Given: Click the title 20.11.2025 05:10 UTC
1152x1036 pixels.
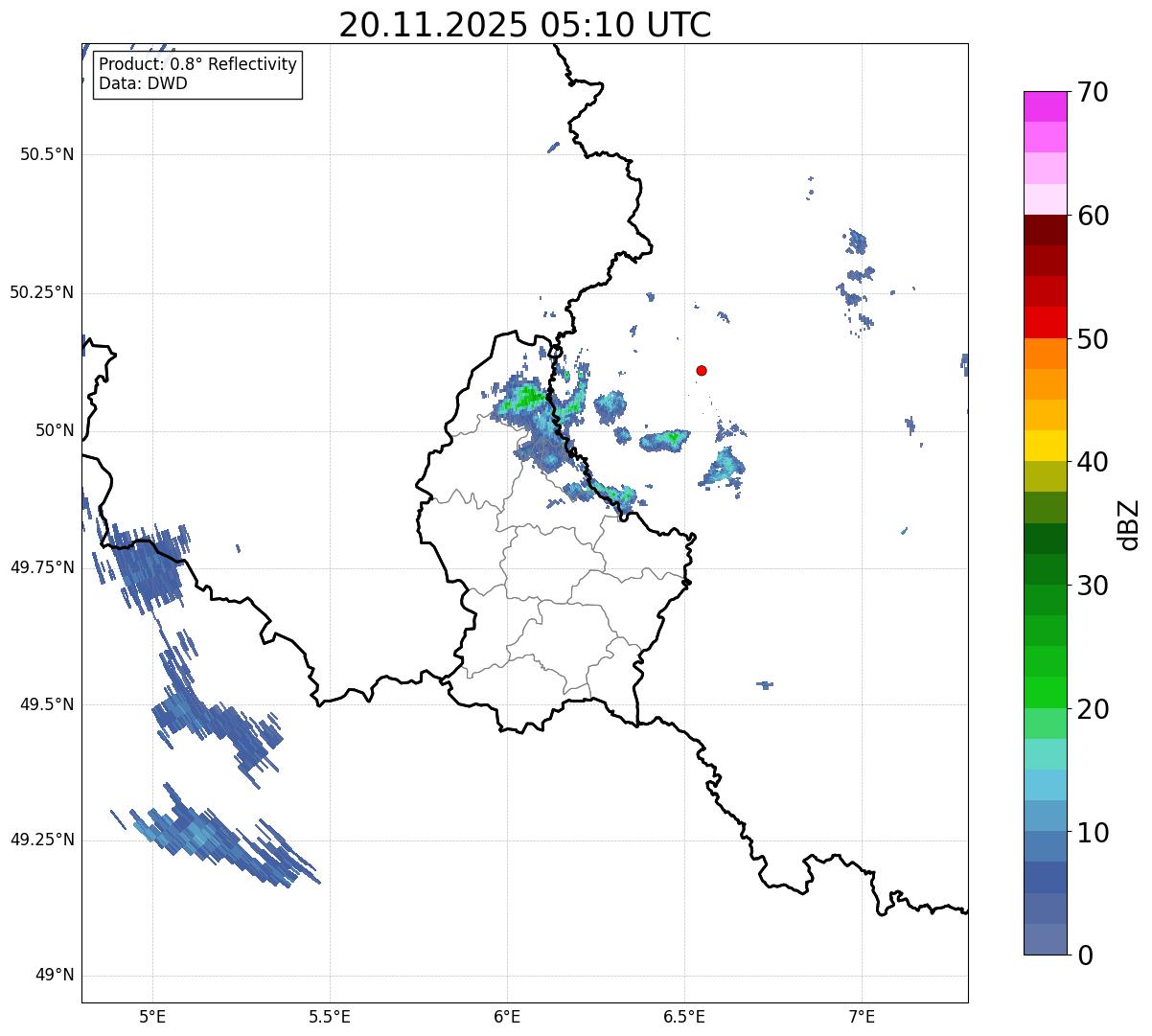Looking at the screenshot, I should [x=525, y=24].
